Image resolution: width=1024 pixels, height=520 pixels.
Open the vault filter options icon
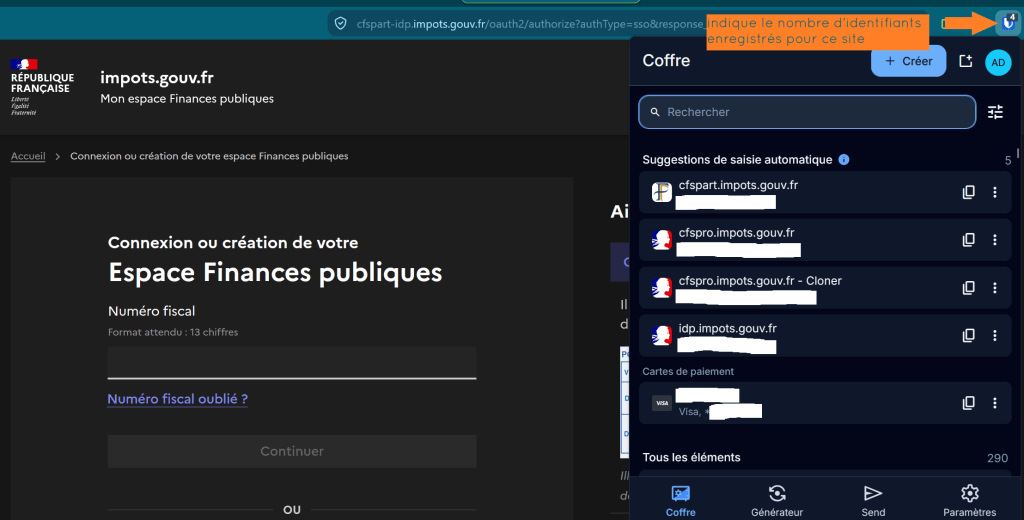[x=995, y=112]
